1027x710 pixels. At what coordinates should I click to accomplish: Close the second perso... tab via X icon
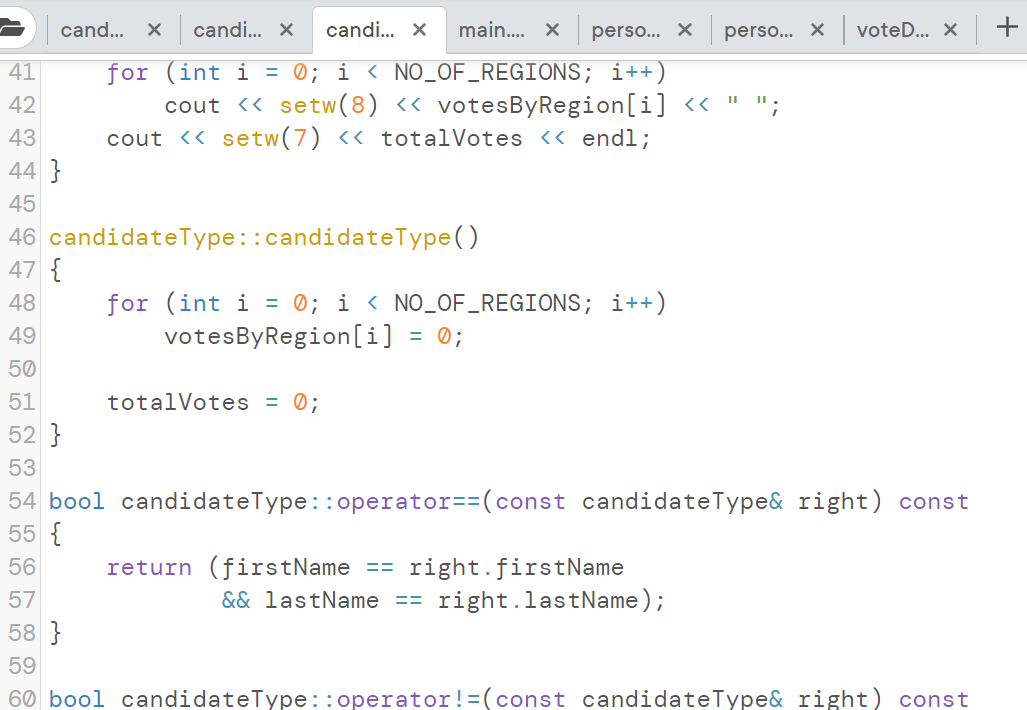click(816, 30)
